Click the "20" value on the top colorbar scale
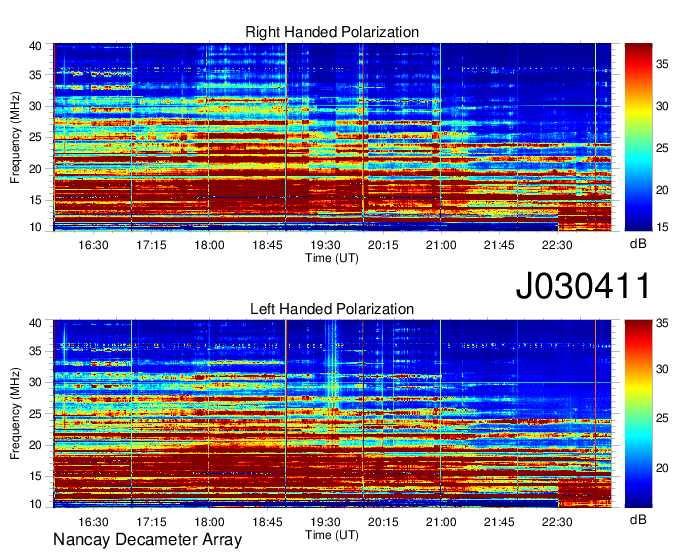The width and height of the screenshot is (680, 552). click(x=662, y=190)
